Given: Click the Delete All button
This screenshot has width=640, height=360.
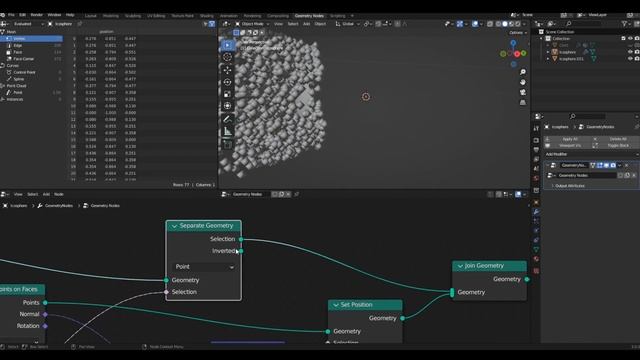Looking at the screenshot, I should click(617, 139).
